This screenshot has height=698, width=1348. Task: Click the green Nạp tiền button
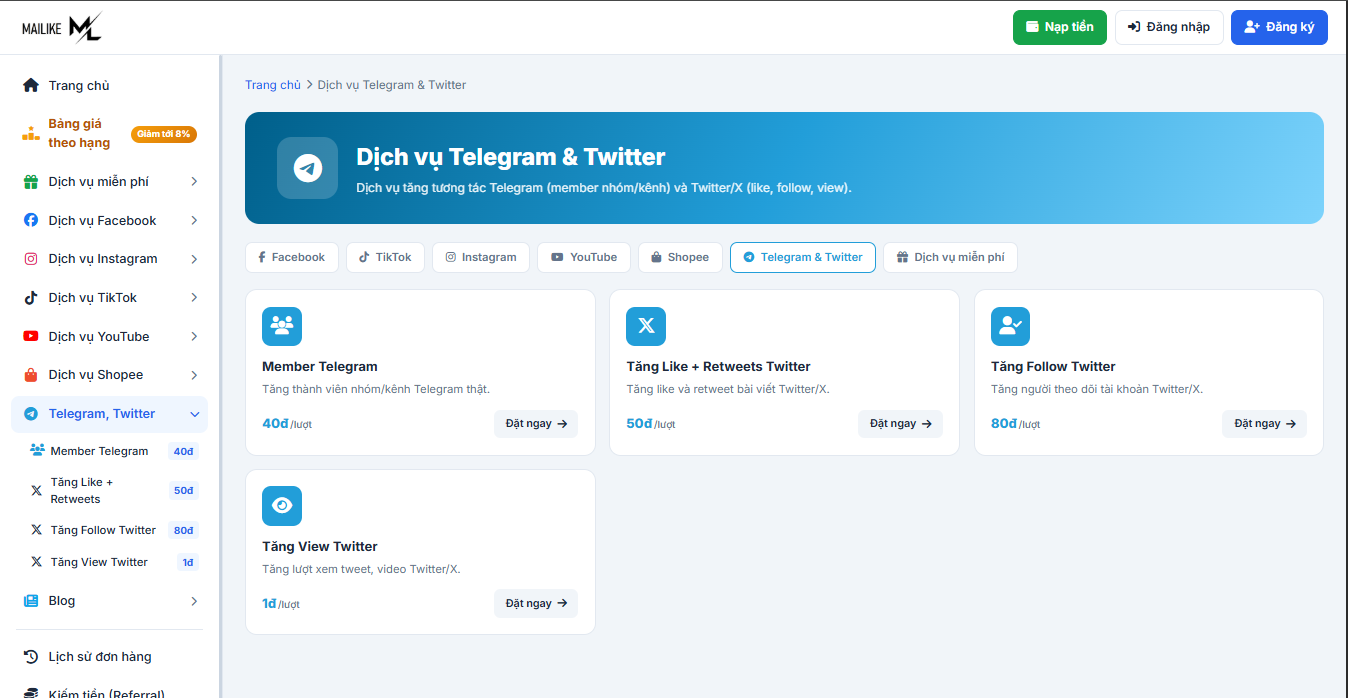pos(1060,27)
